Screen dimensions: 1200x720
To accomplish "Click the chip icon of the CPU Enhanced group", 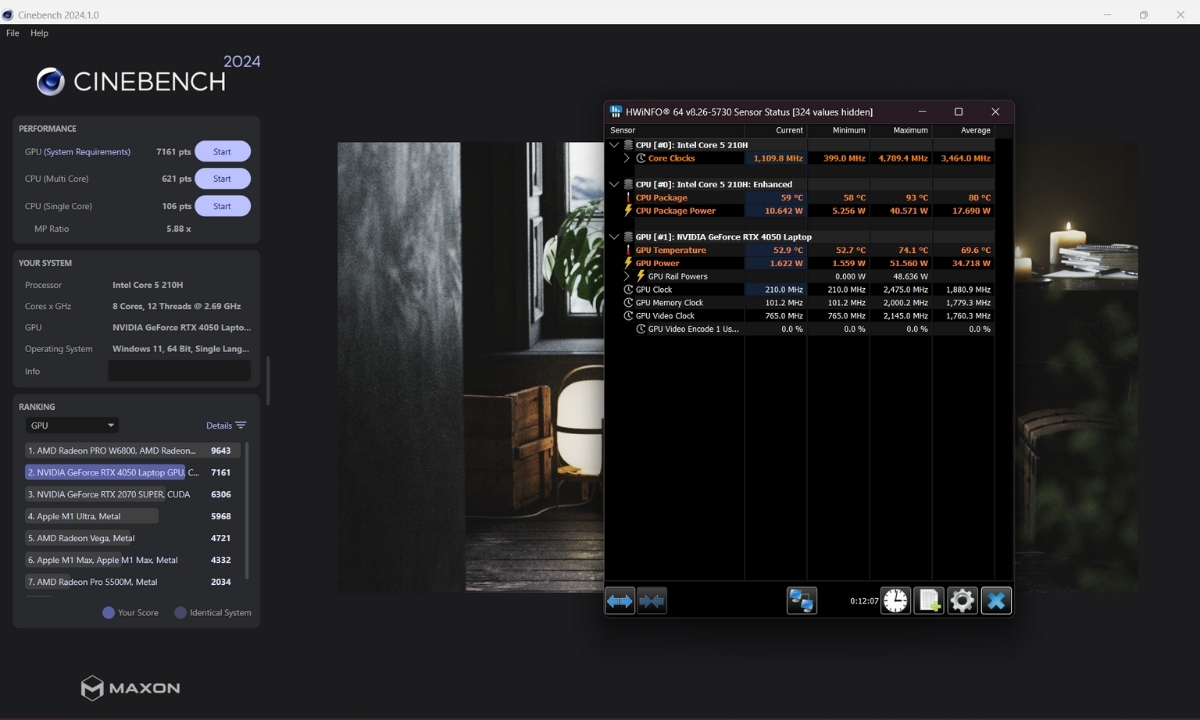I will (x=628, y=184).
